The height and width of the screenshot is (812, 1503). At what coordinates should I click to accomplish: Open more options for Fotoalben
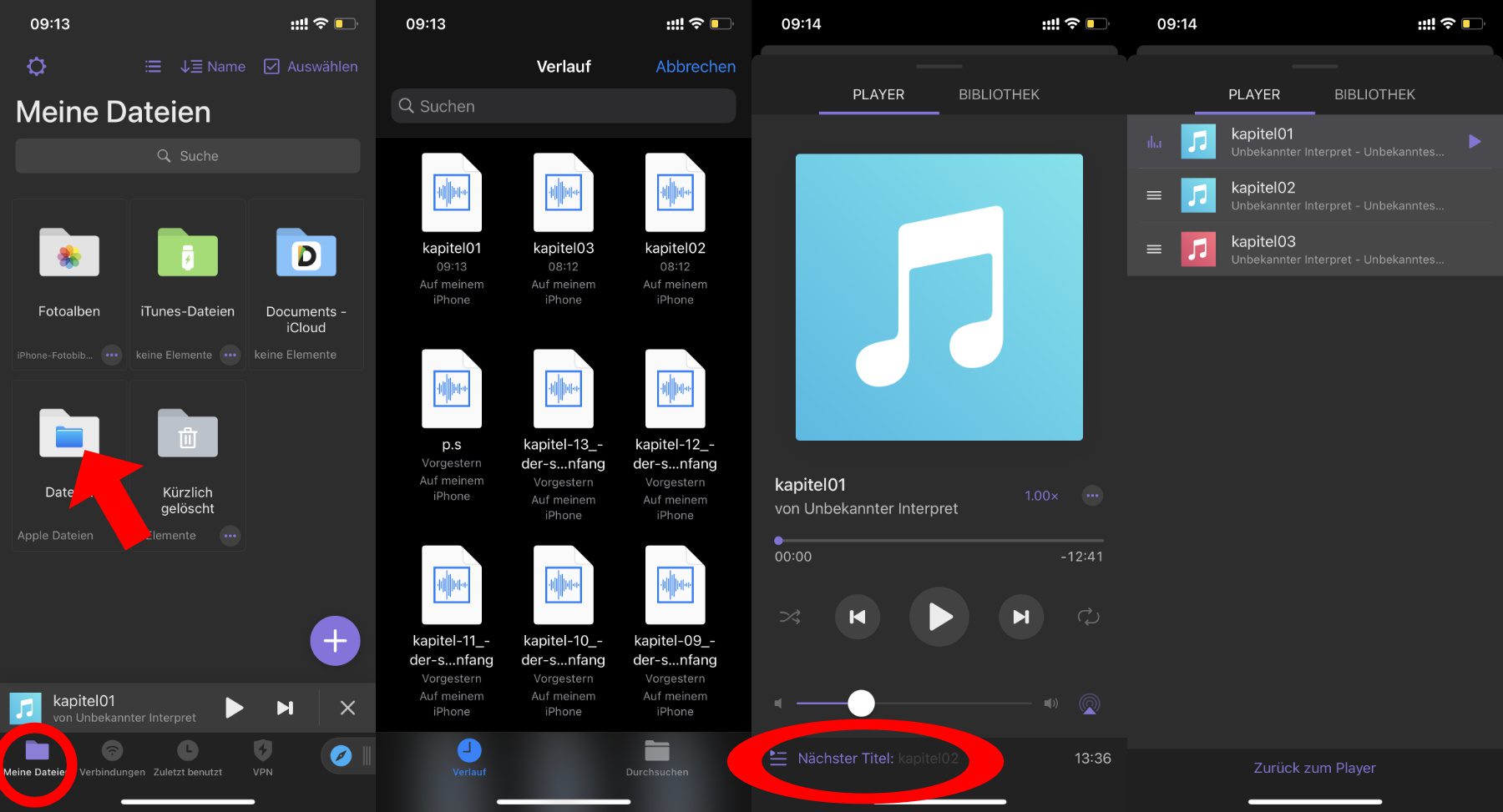click(x=111, y=355)
